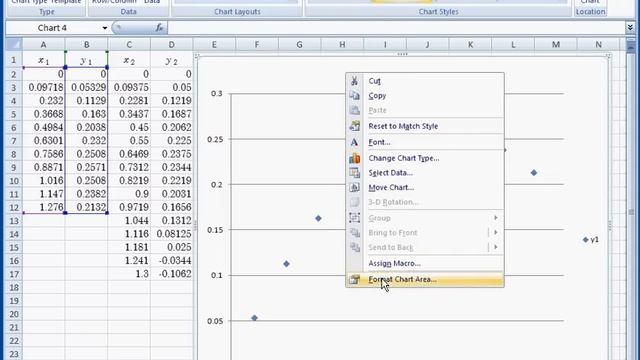Click cell with value 0.05329
The height and width of the screenshot is (360, 640).
pyautogui.click(x=86, y=87)
